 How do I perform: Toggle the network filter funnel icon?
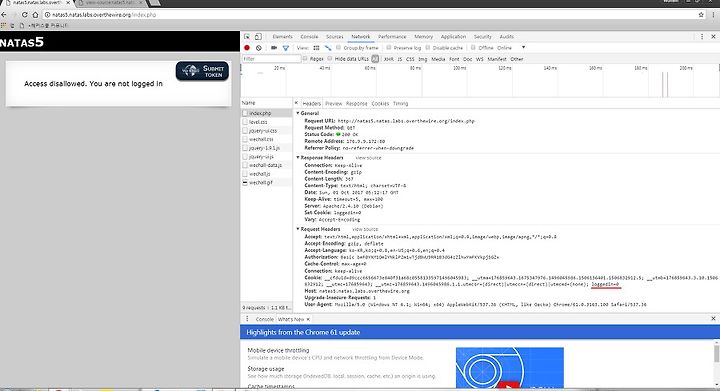(286, 48)
